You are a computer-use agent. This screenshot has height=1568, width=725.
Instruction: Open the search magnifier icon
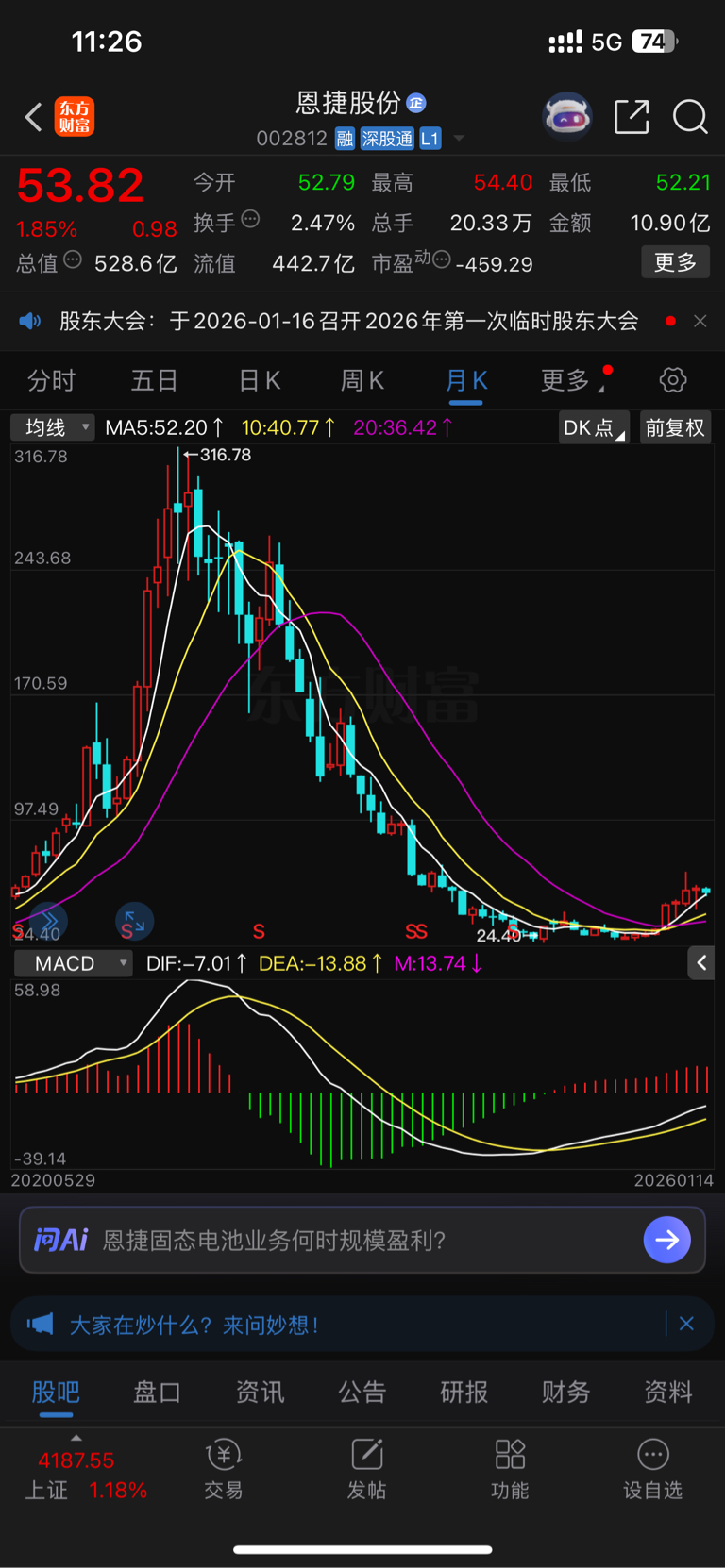coord(690,117)
